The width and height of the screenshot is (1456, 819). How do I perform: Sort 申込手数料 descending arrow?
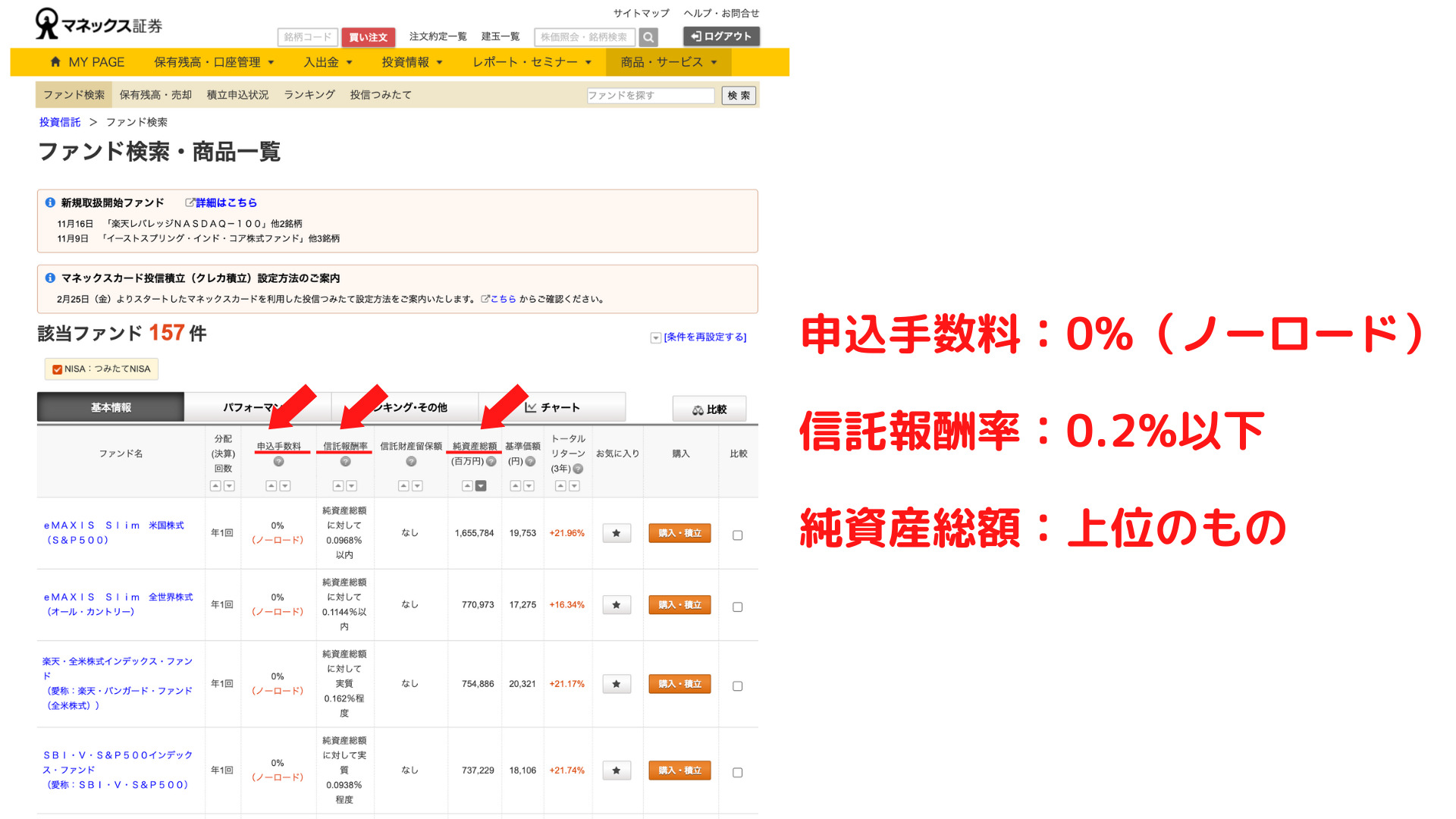285,486
